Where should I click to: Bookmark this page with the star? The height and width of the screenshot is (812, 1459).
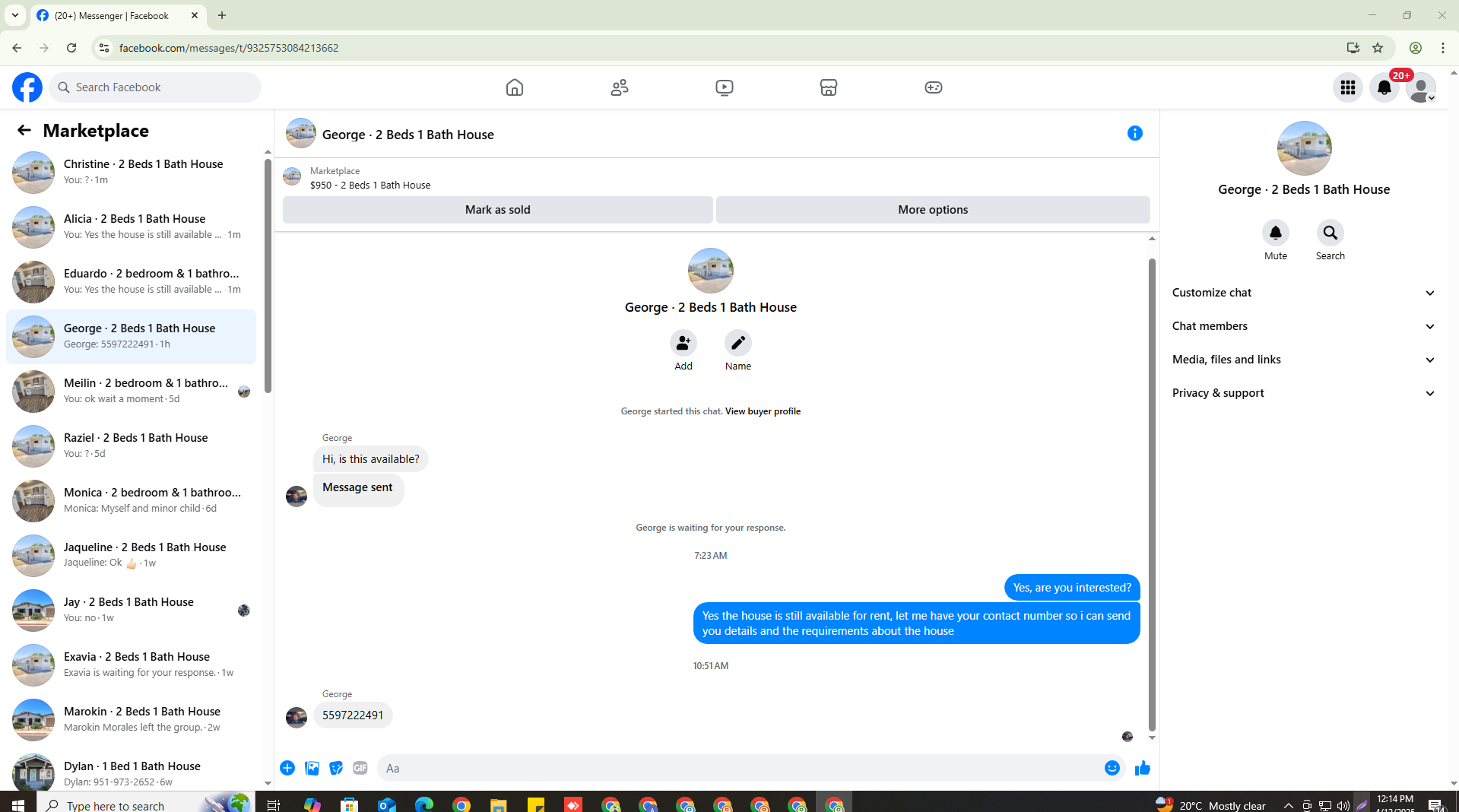click(1378, 48)
